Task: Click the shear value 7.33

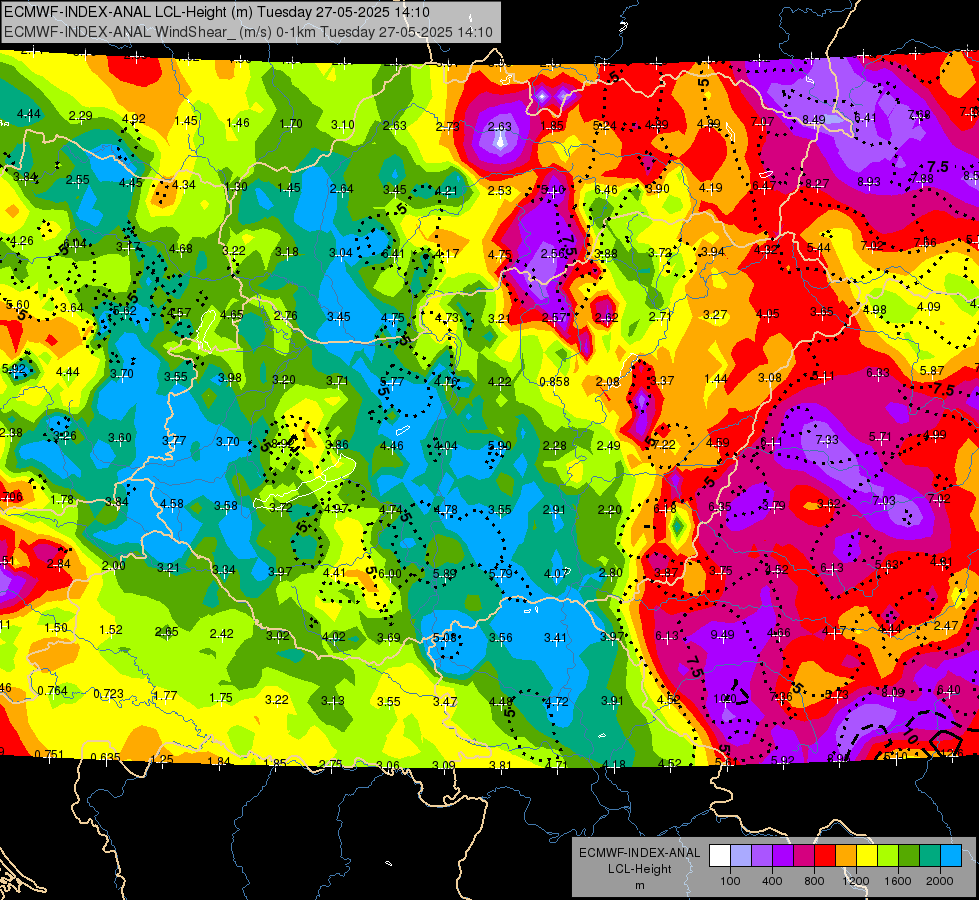Action: [x=827, y=440]
